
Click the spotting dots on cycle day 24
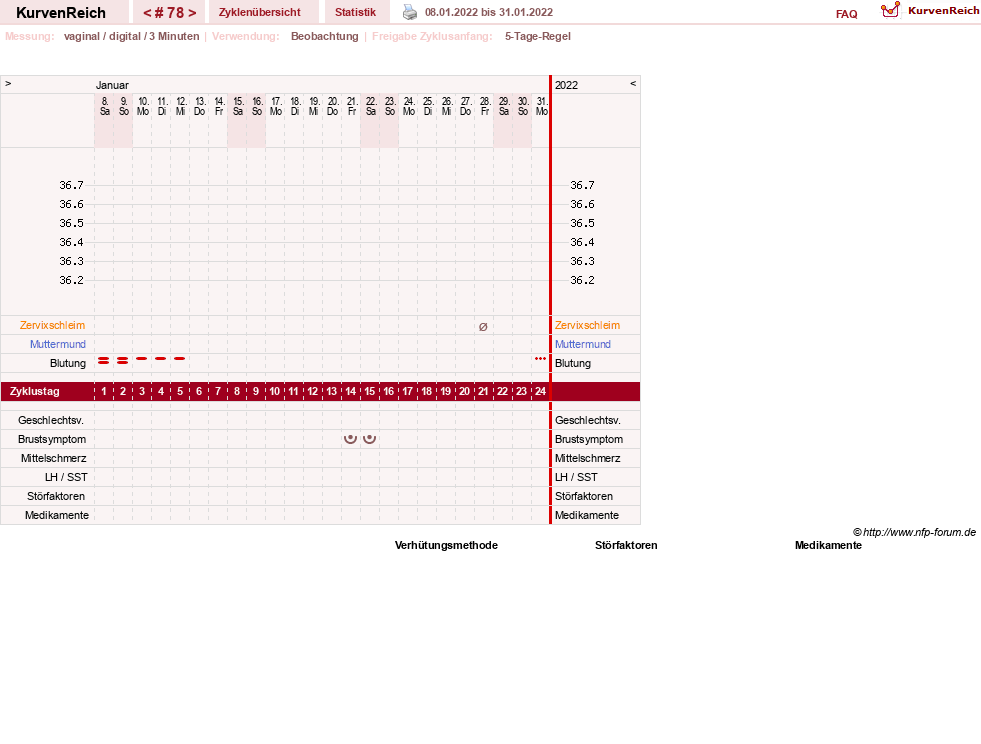541,359
